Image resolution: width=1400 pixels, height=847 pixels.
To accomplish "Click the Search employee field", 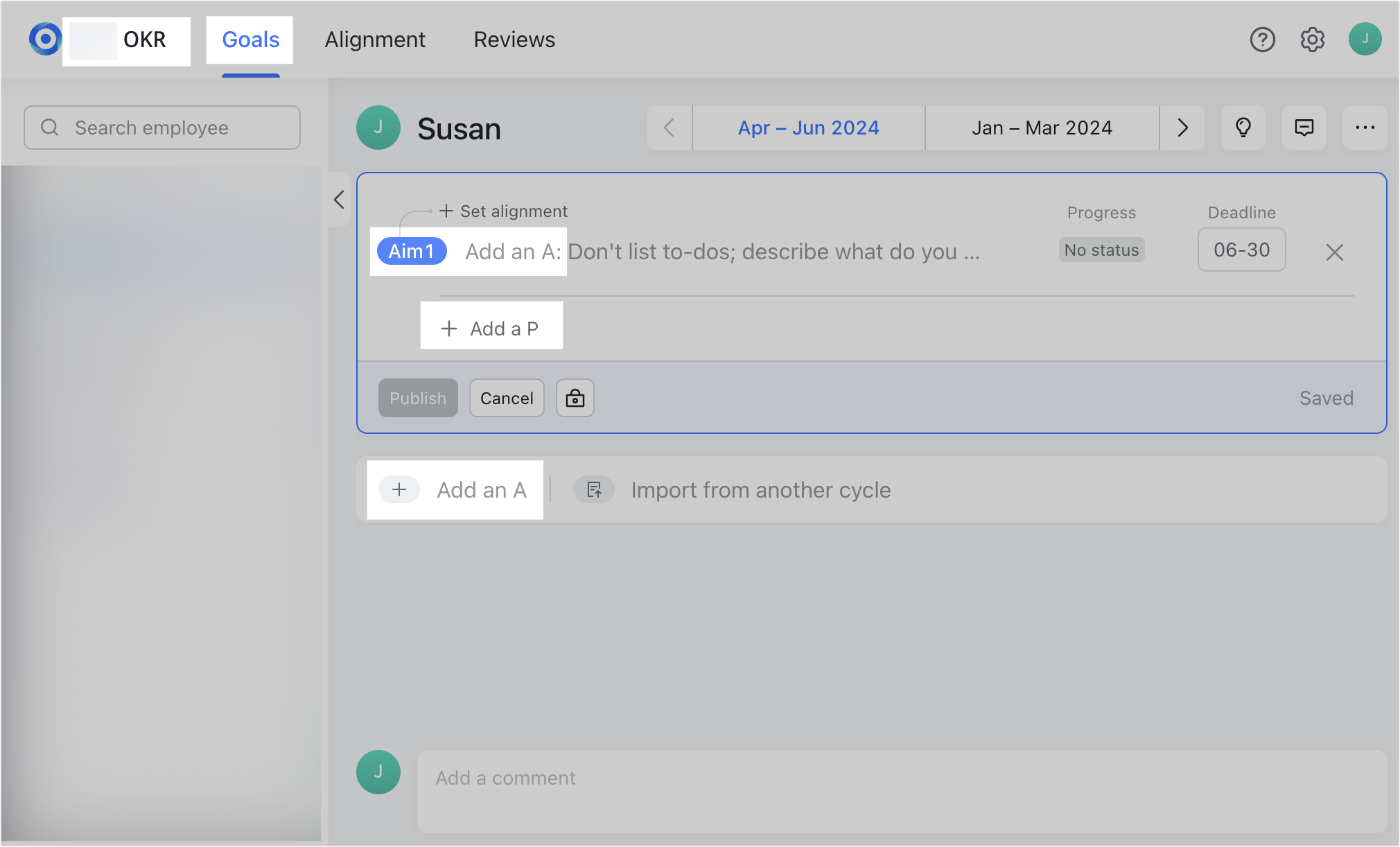I will coord(162,128).
